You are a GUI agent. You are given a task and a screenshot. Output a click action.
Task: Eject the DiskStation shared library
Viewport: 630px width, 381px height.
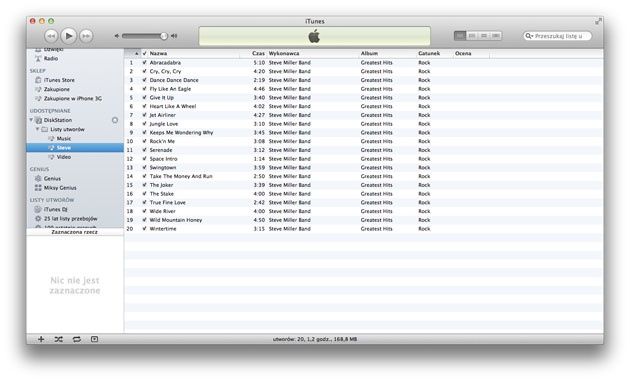[x=115, y=120]
